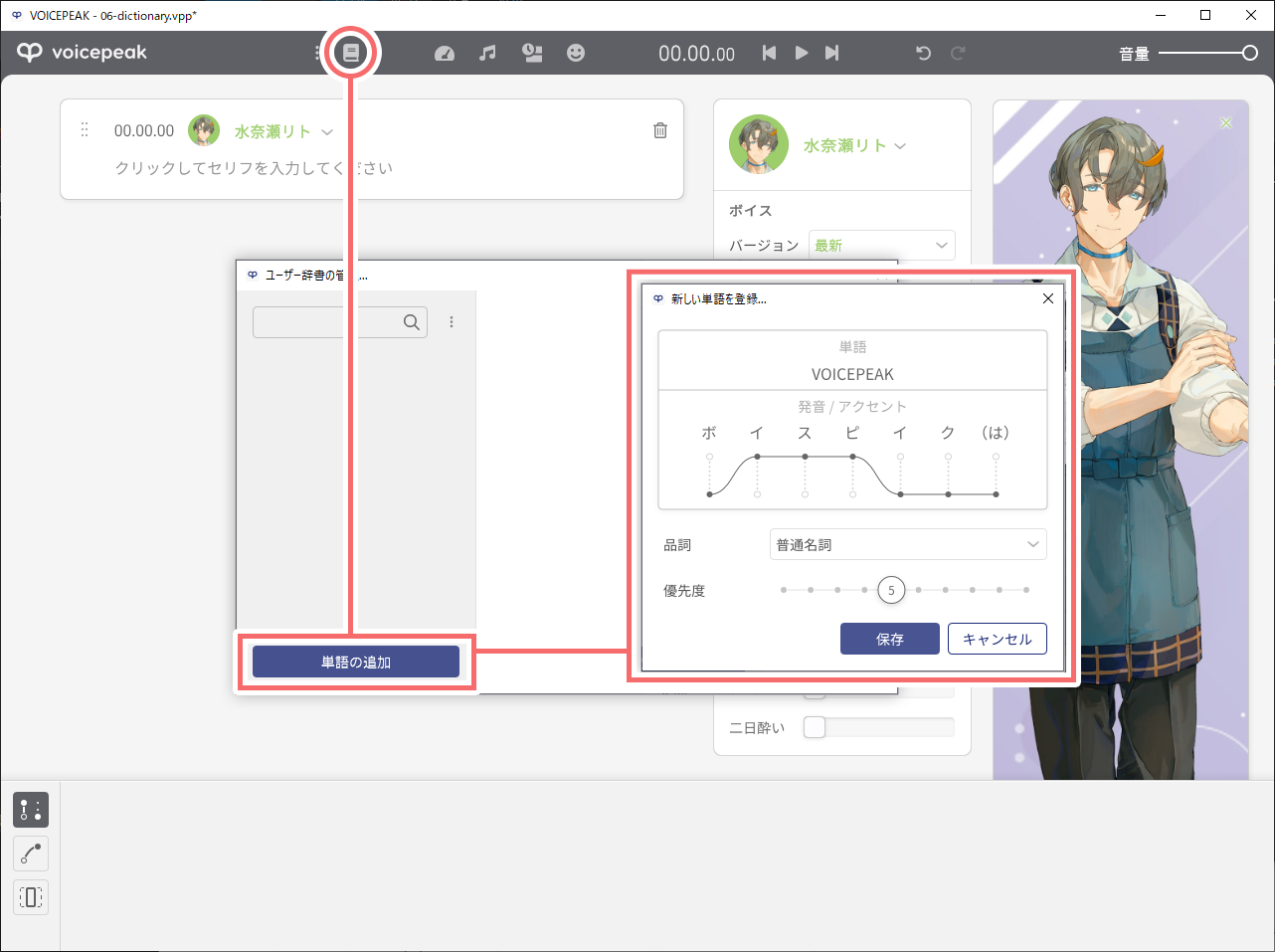
Task: Click the voicepeak logo
Action: click(x=82, y=53)
